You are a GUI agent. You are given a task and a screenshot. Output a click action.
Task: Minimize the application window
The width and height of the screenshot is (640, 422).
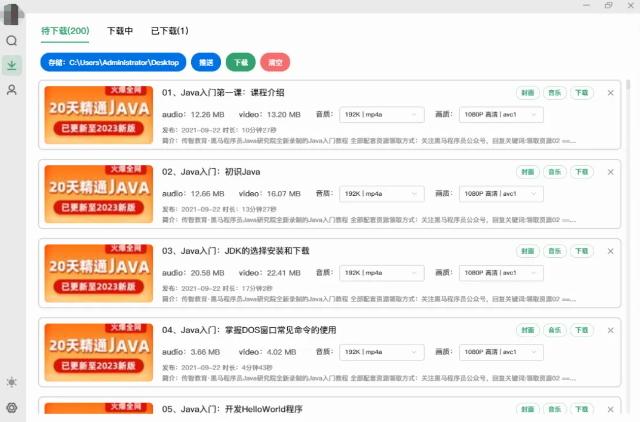(x=587, y=5)
